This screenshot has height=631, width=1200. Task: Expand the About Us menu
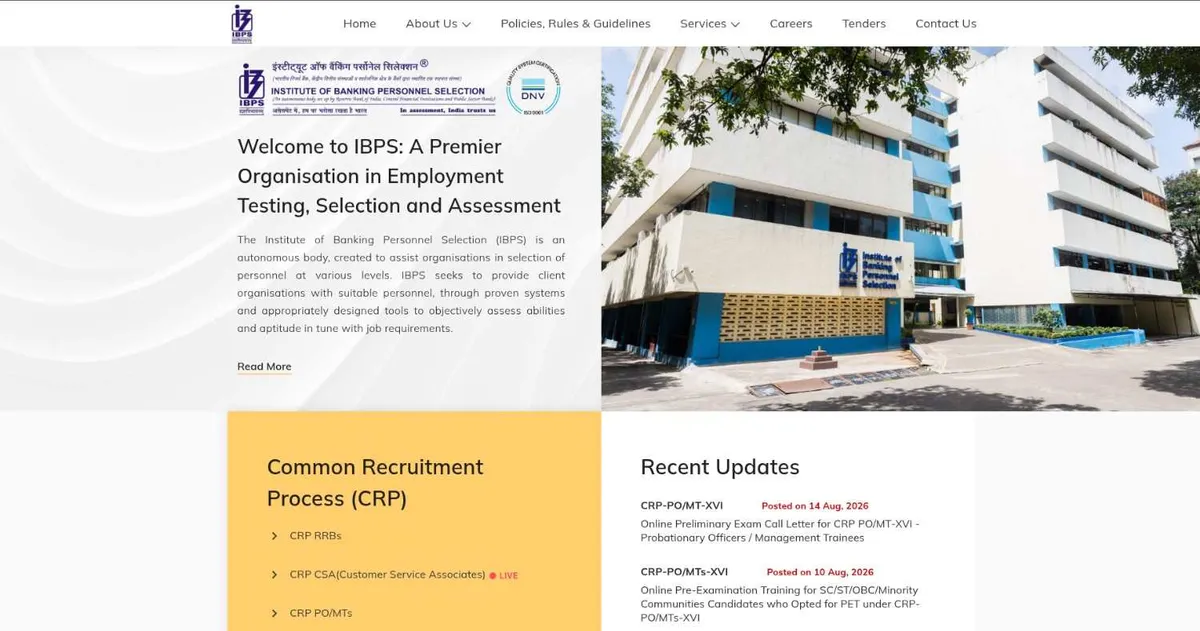[438, 23]
